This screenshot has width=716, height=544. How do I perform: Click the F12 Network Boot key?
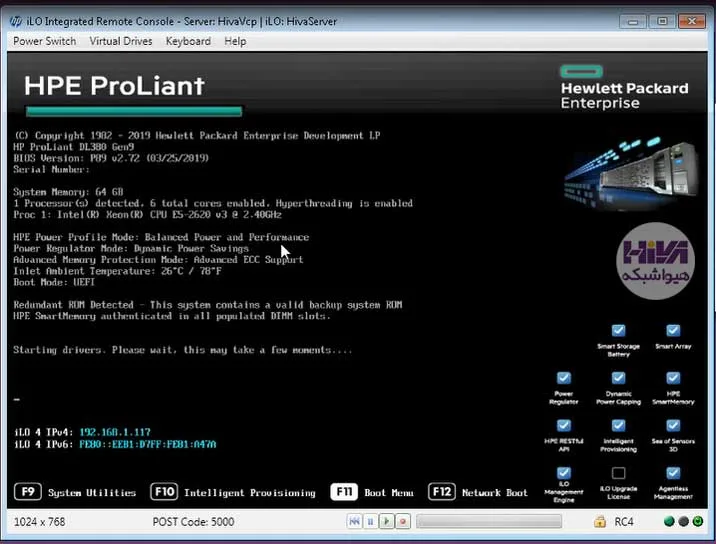(x=442, y=492)
